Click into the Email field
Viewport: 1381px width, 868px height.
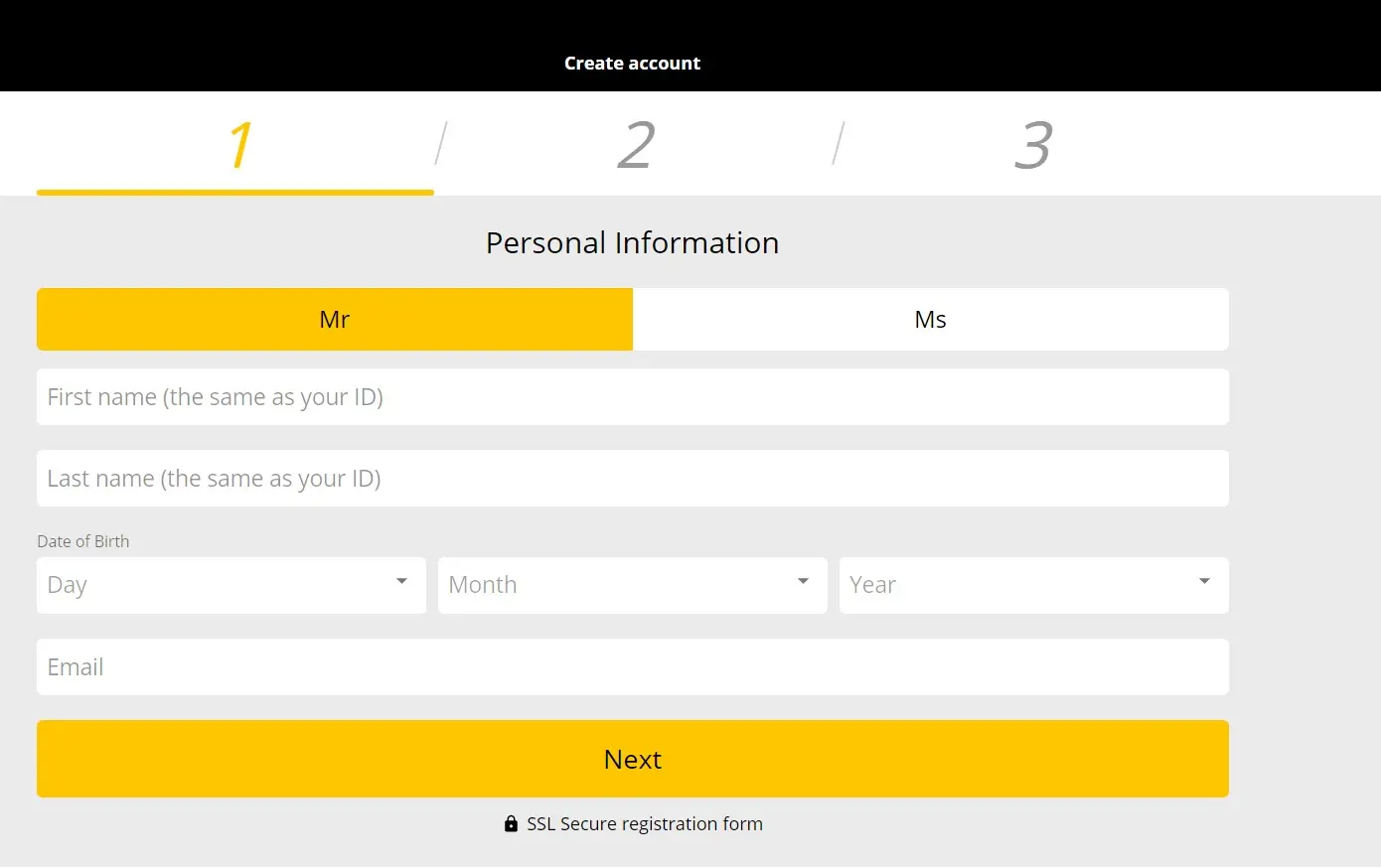[x=632, y=667]
